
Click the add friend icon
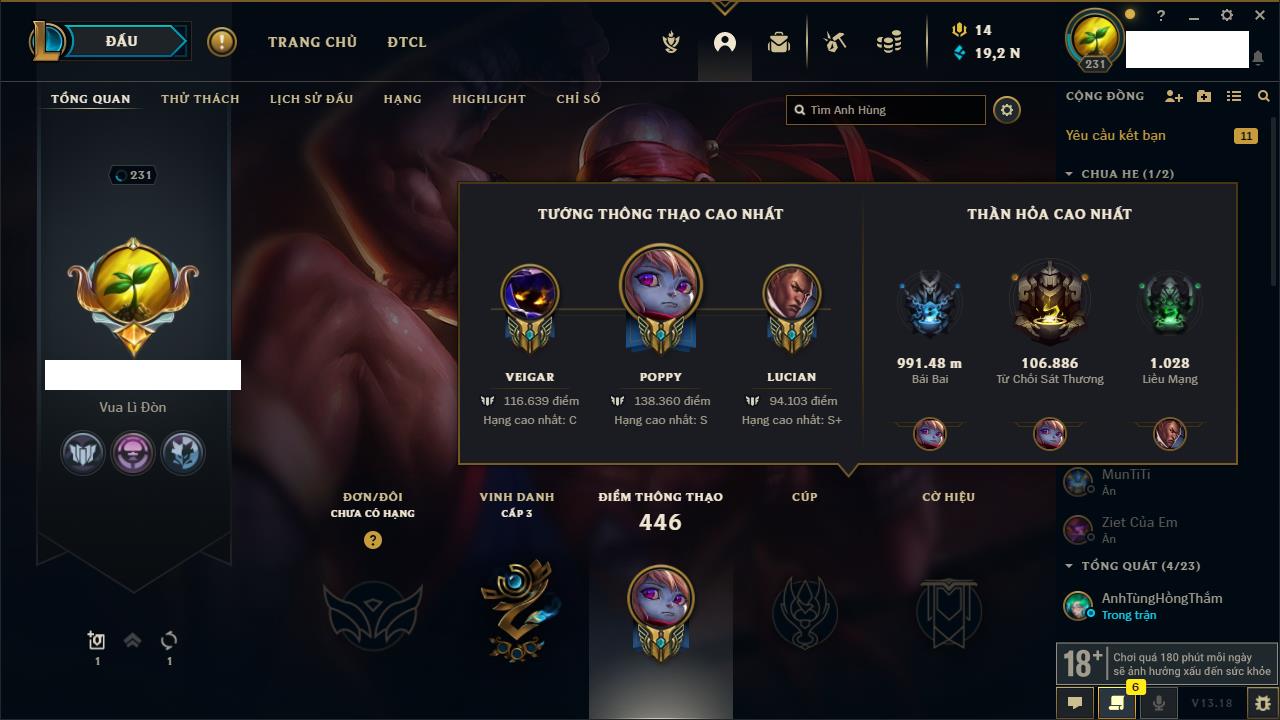coord(1174,96)
